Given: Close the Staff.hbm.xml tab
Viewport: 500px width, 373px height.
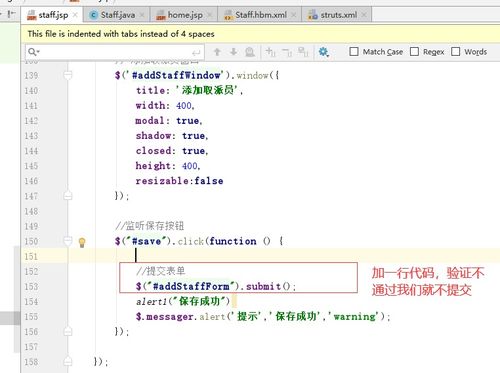Looking at the screenshot, I should pos(294,15).
